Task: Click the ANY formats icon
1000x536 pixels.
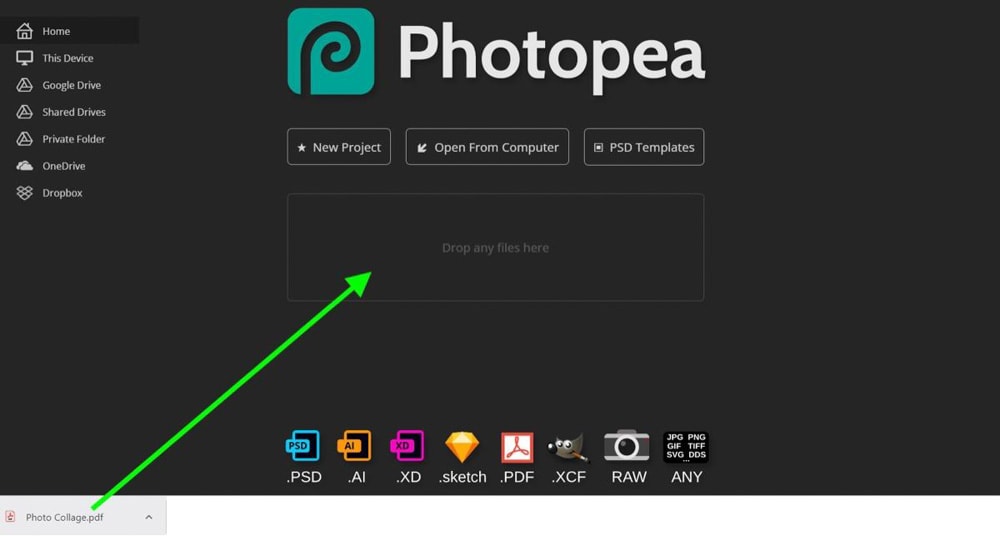Action: tap(686, 447)
